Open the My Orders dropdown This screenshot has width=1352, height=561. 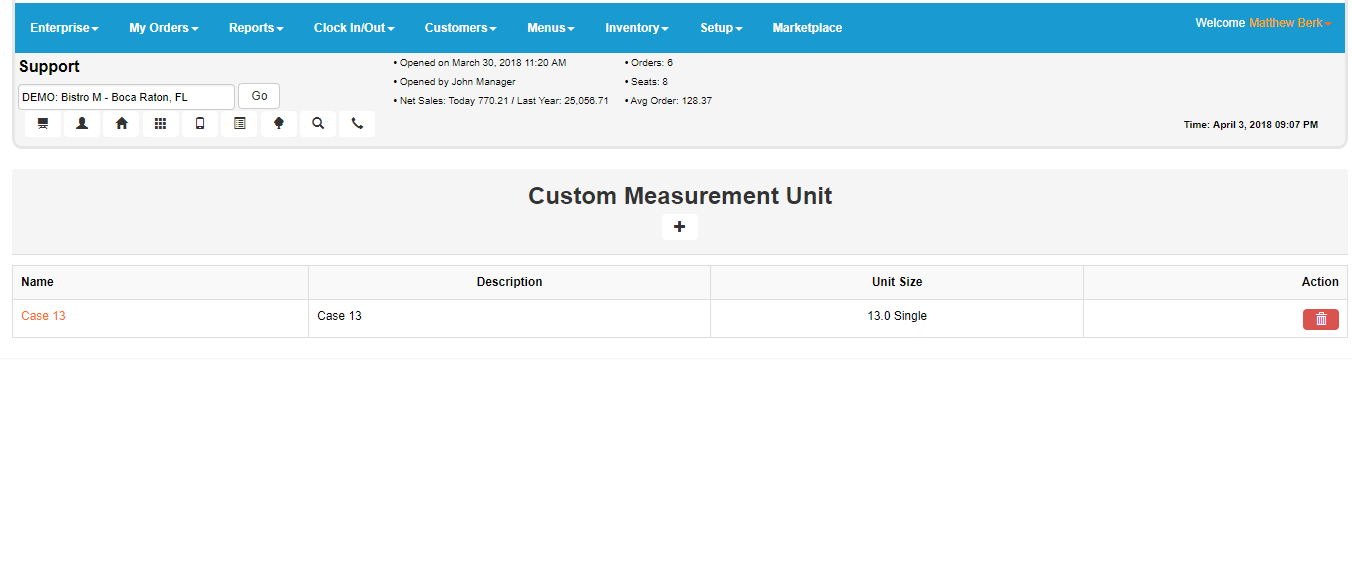tap(164, 28)
